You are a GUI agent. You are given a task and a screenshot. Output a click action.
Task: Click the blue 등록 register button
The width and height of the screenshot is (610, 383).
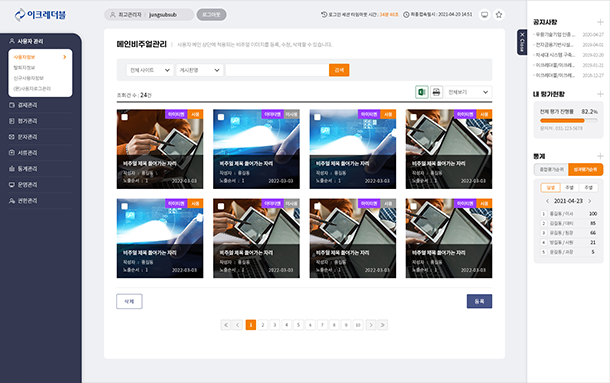479,301
